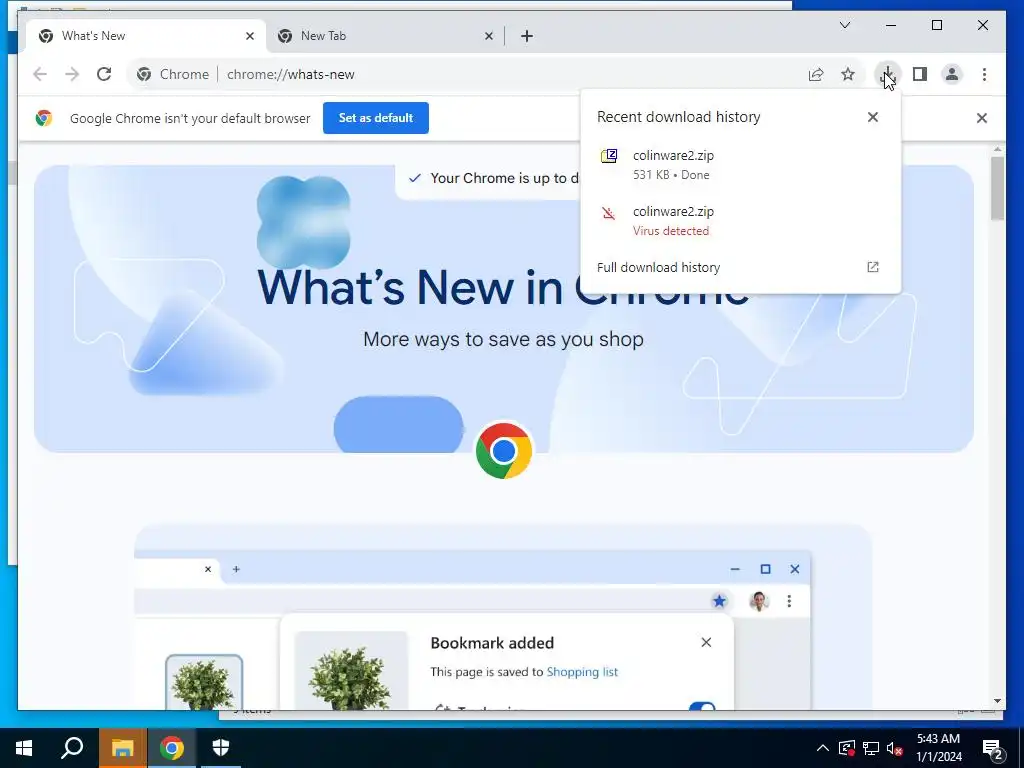Open Chrome's three-dot menu
This screenshot has height=768, width=1024.
[x=984, y=74]
